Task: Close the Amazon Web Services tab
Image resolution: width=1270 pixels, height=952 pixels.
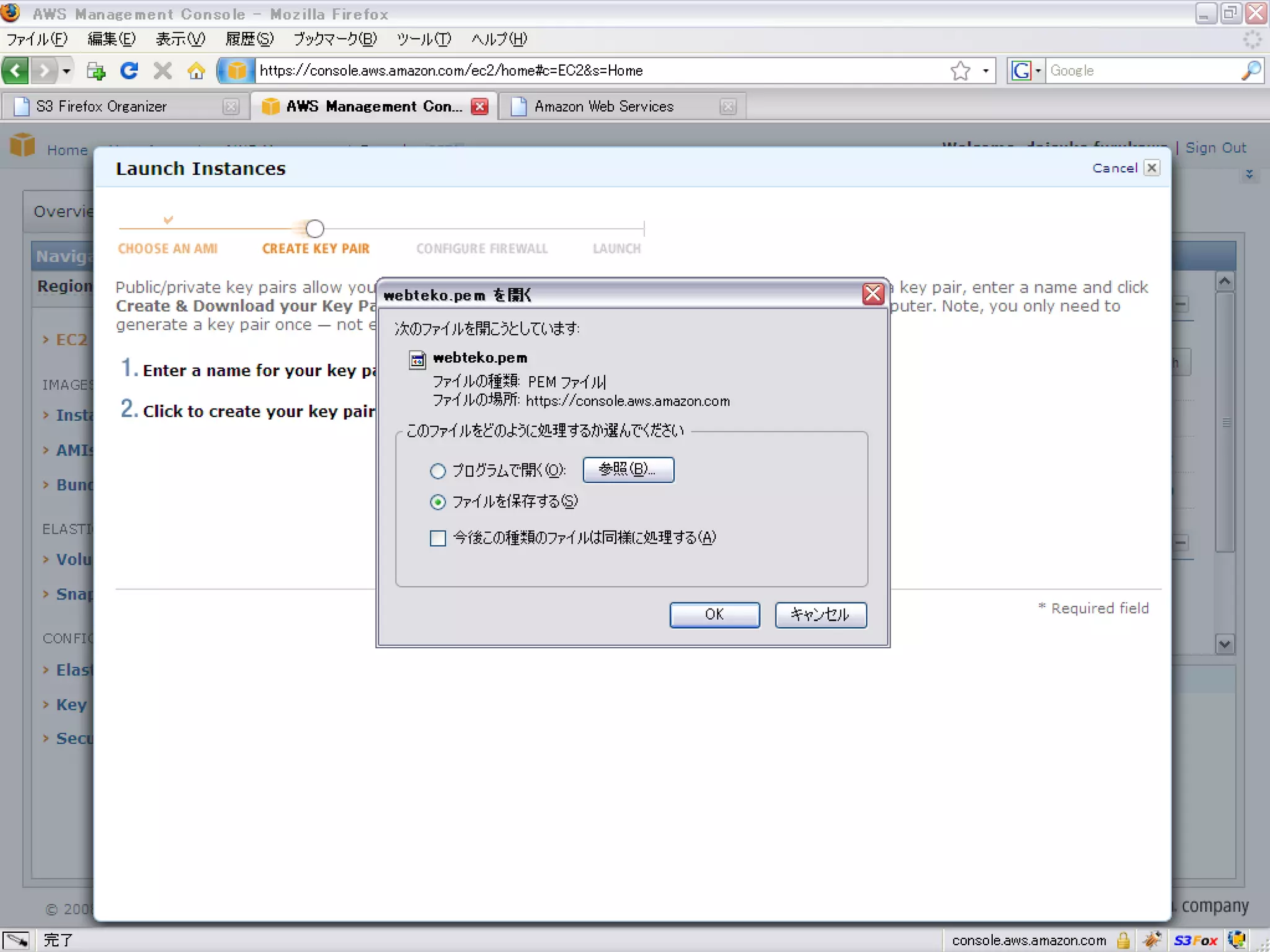Action: (x=728, y=107)
